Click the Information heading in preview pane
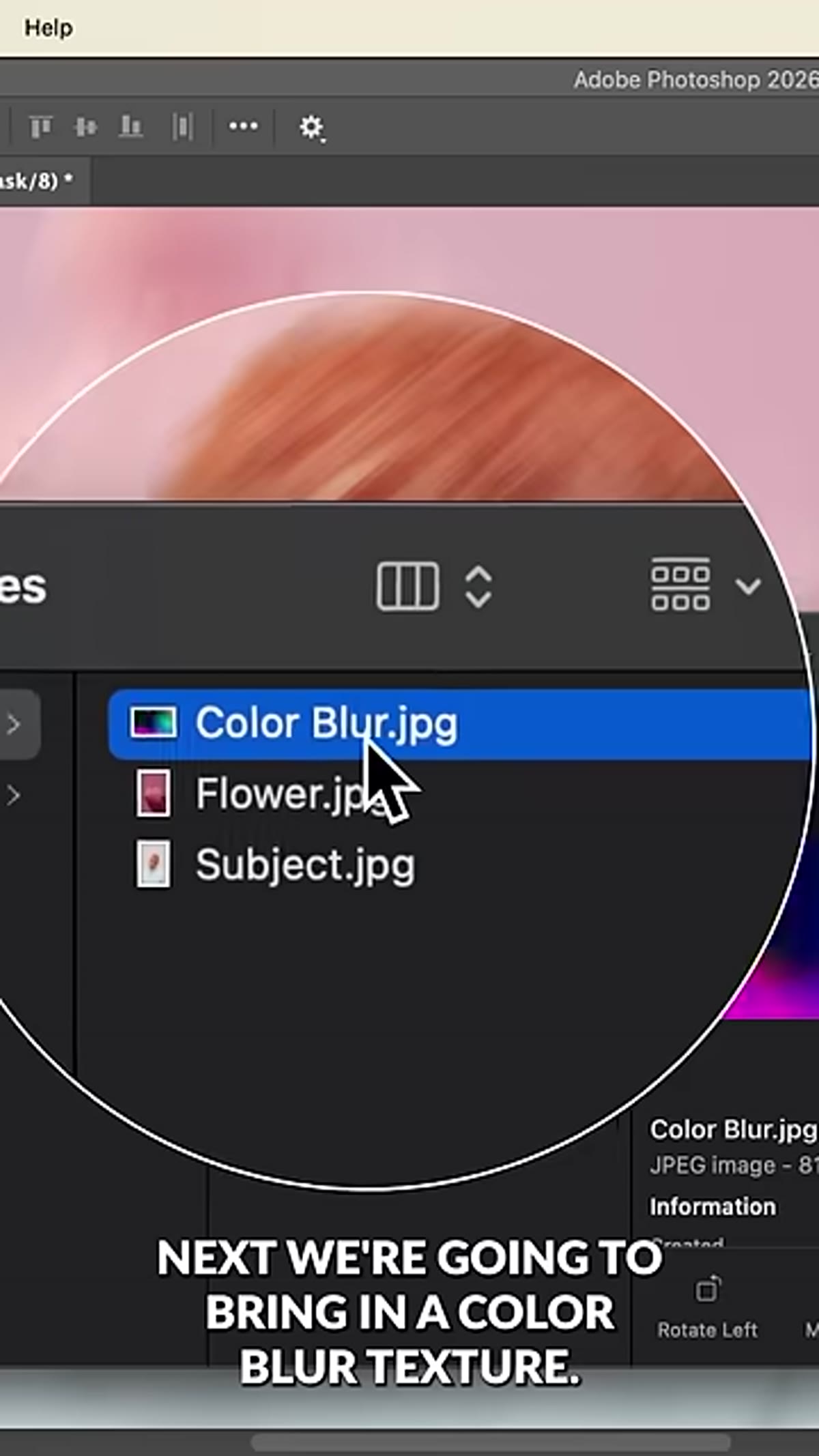The height and width of the screenshot is (1456, 819). point(713,1207)
